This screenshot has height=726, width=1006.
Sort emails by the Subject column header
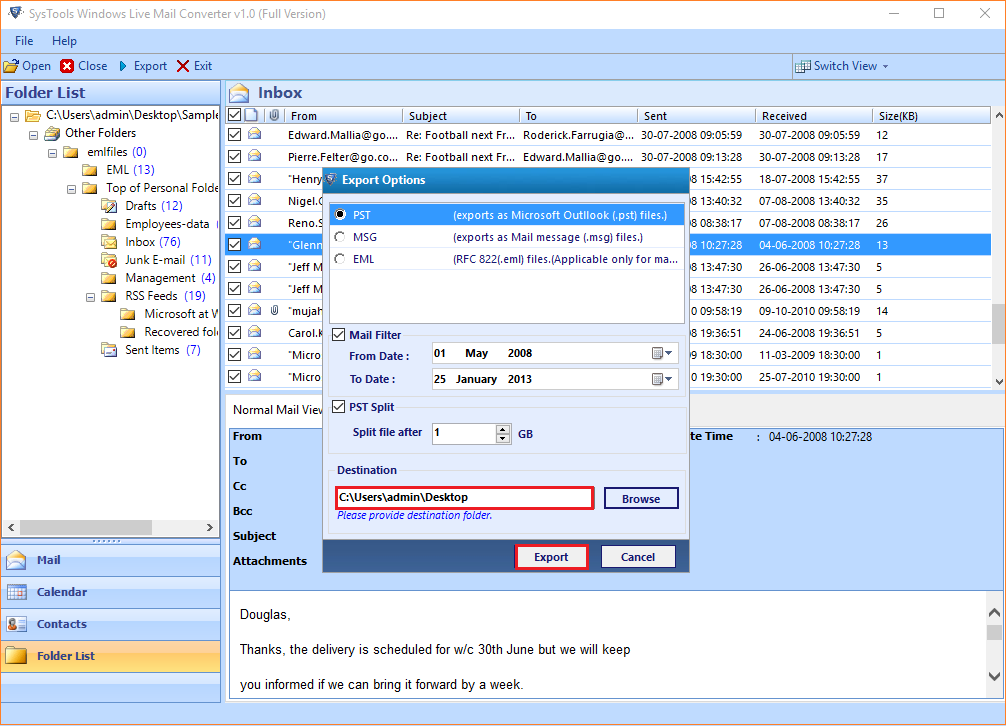coord(461,115)
